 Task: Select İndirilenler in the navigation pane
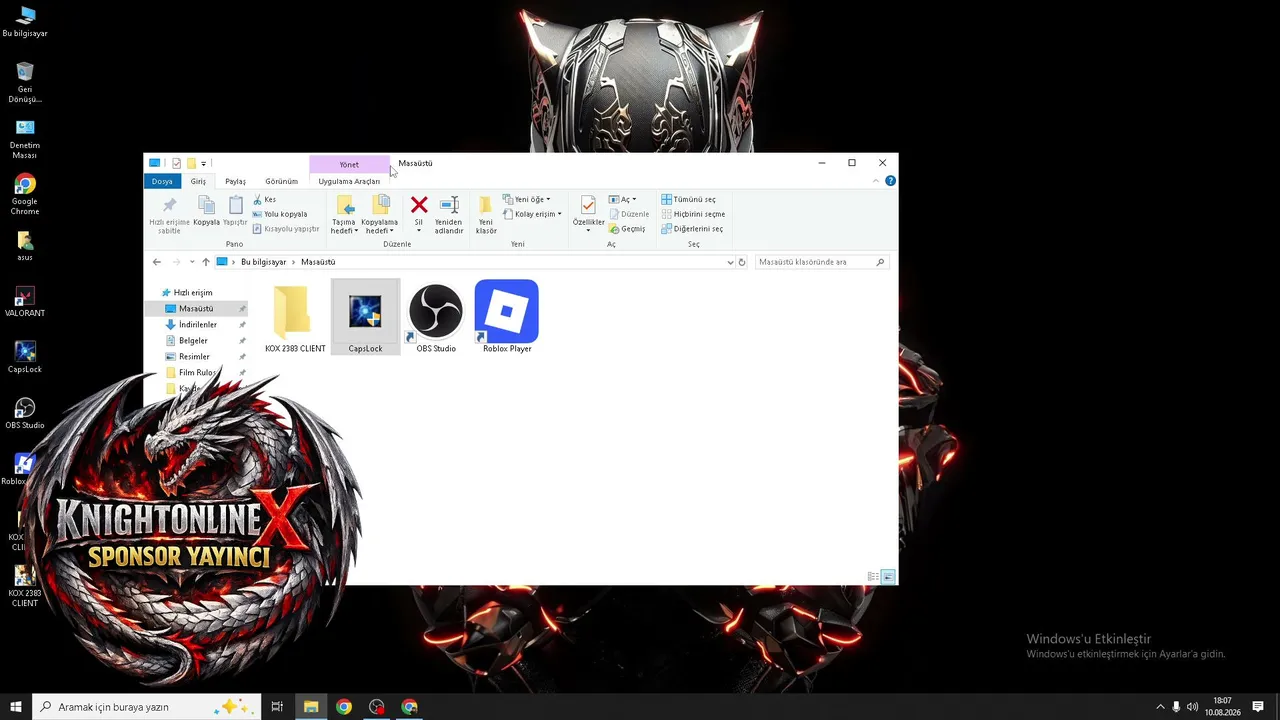click(198, 325)
